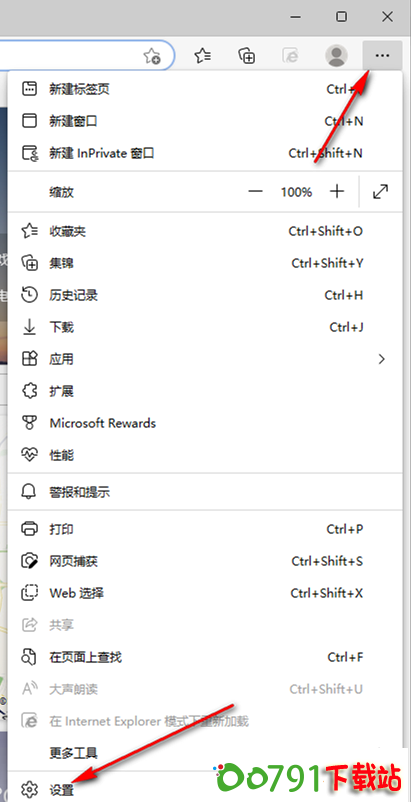
Task: Choose 新建 InPrivate 窗口
Action: 206,153
